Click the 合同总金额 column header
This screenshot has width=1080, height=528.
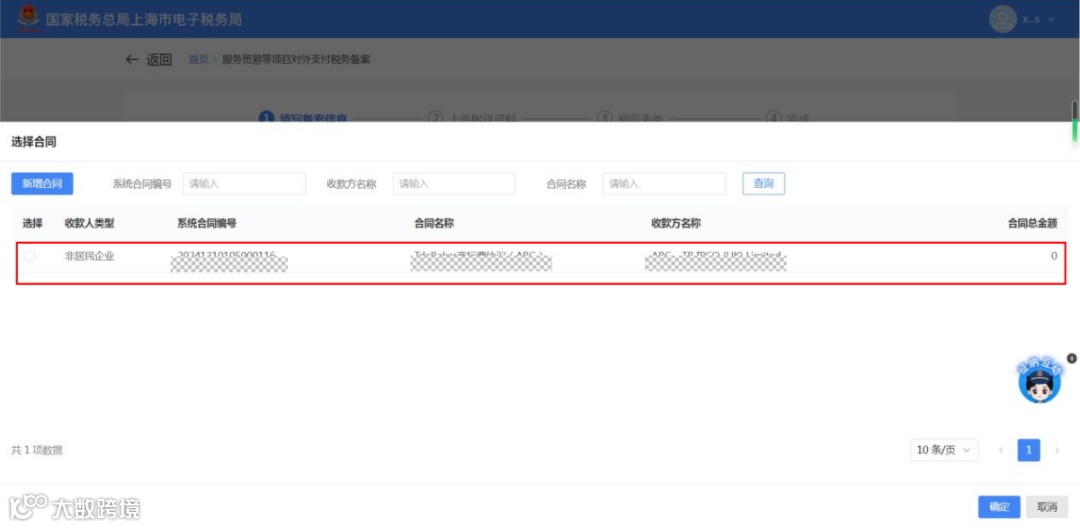pyautogui.click(x=1032, y=223)
